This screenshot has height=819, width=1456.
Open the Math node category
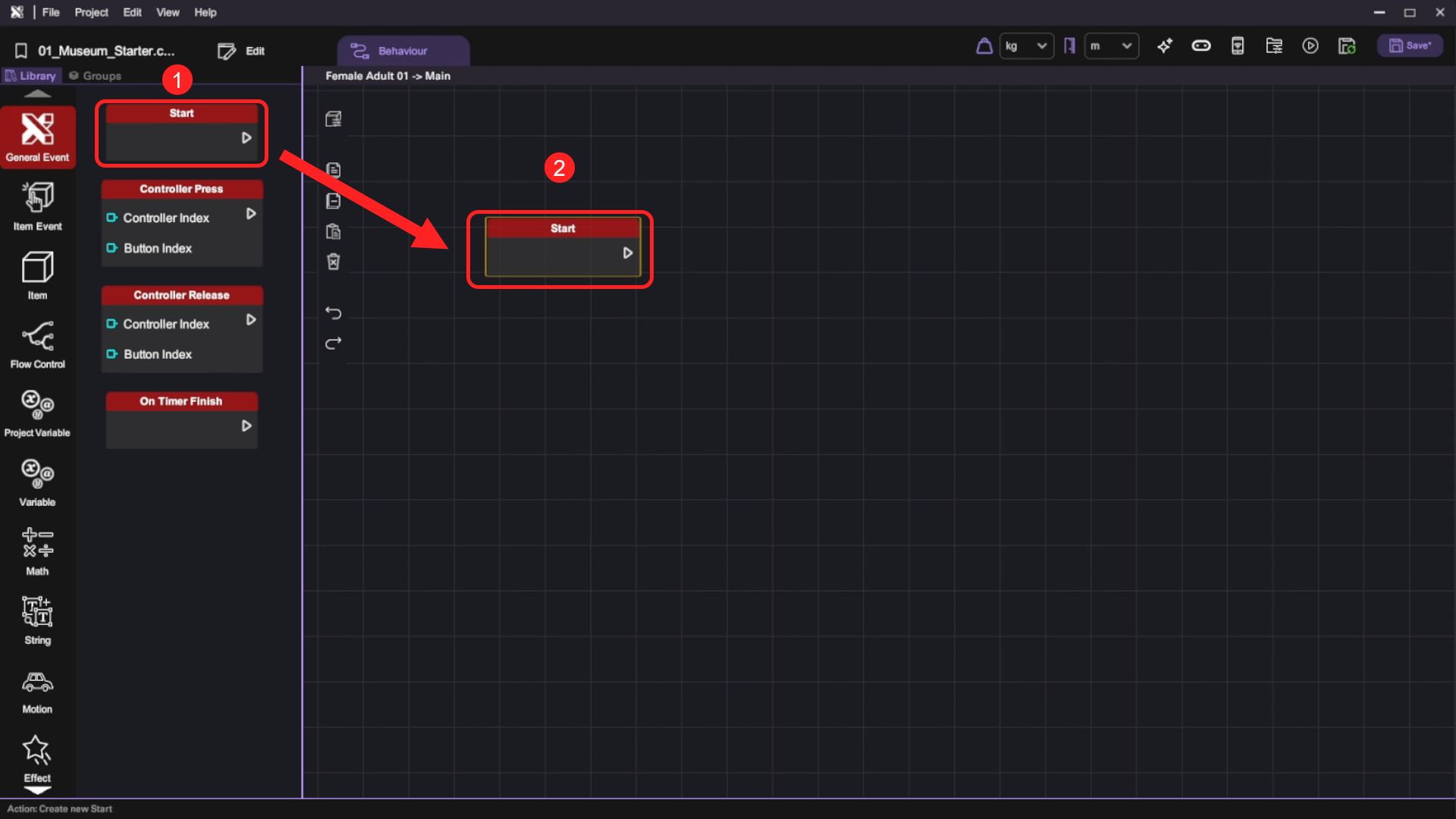(x=37, y=551)
